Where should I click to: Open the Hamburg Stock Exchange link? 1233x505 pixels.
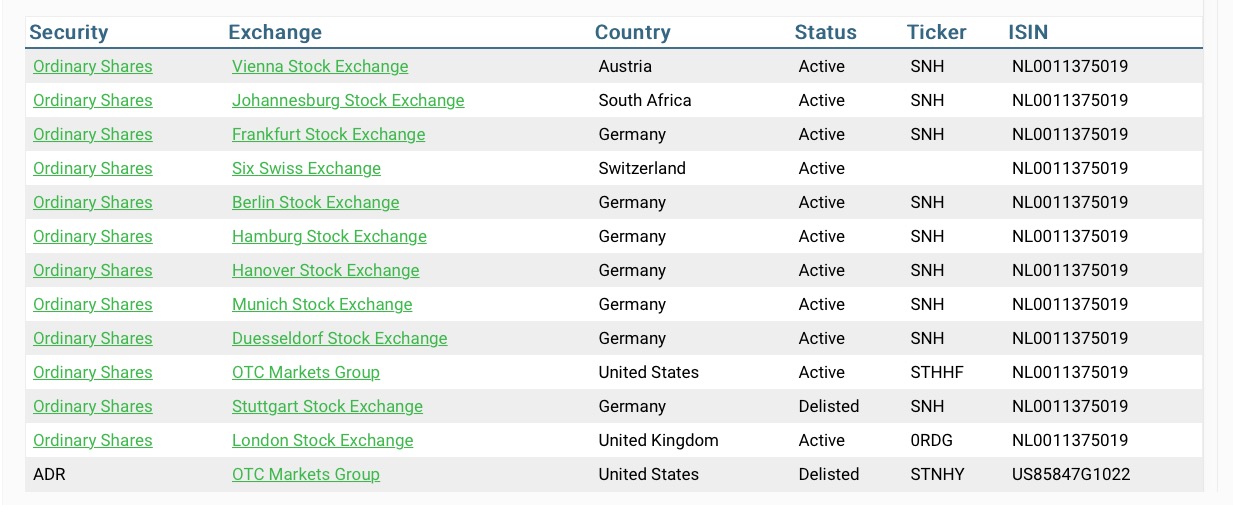pyautogui.click(x=329, y=237)
